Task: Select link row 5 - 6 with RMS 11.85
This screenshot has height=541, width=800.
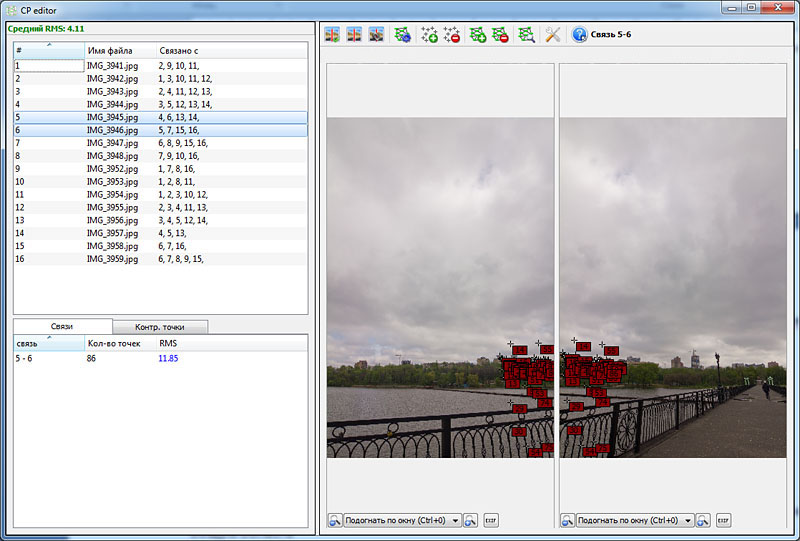Action: (160, 358)
